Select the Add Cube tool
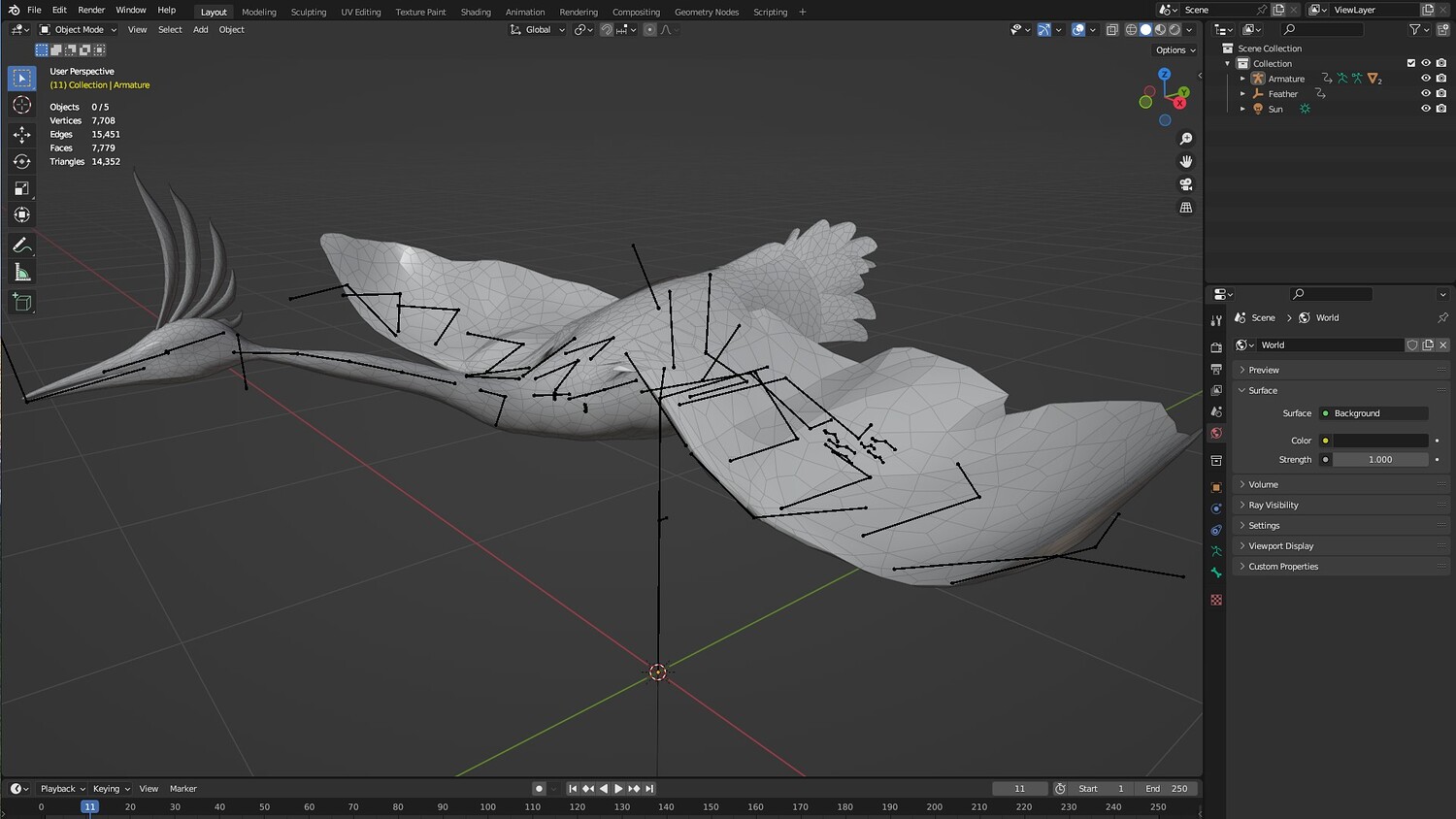The image size is (1456, 819). point(21,303)
